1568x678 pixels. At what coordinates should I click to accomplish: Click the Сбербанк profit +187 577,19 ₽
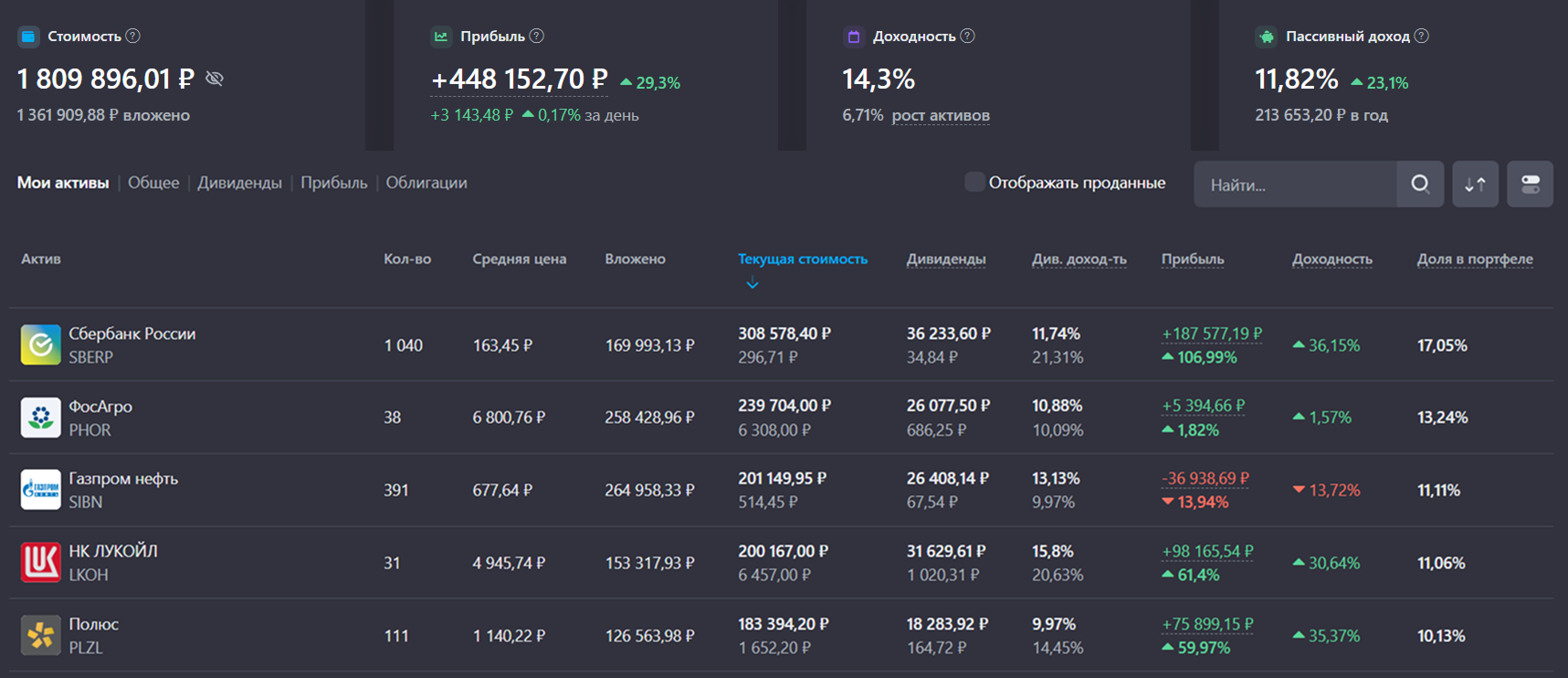[x=1212, y=334]
